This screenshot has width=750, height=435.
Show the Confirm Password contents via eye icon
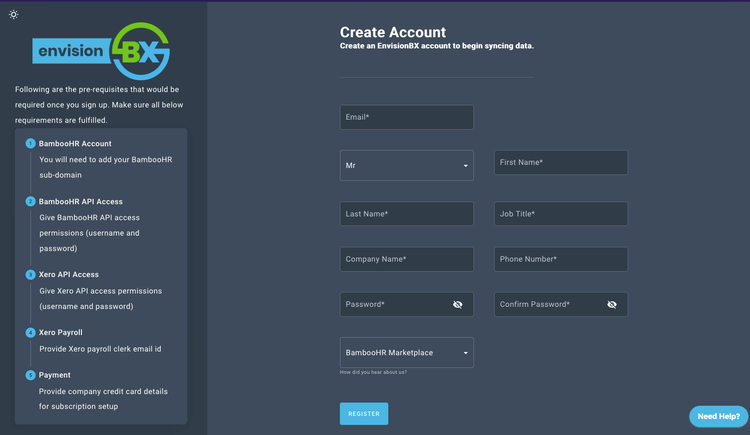[612, 304]
